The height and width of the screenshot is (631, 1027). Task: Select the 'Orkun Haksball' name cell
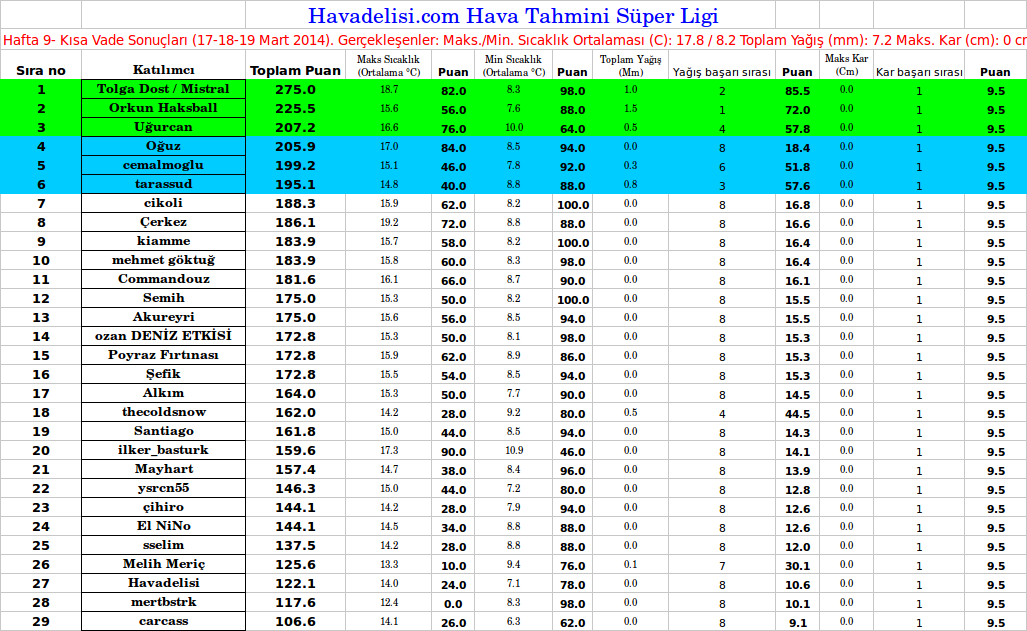[163, 108]
